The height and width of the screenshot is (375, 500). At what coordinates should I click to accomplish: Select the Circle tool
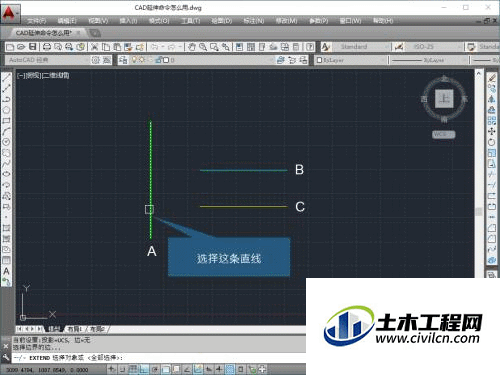6,142
